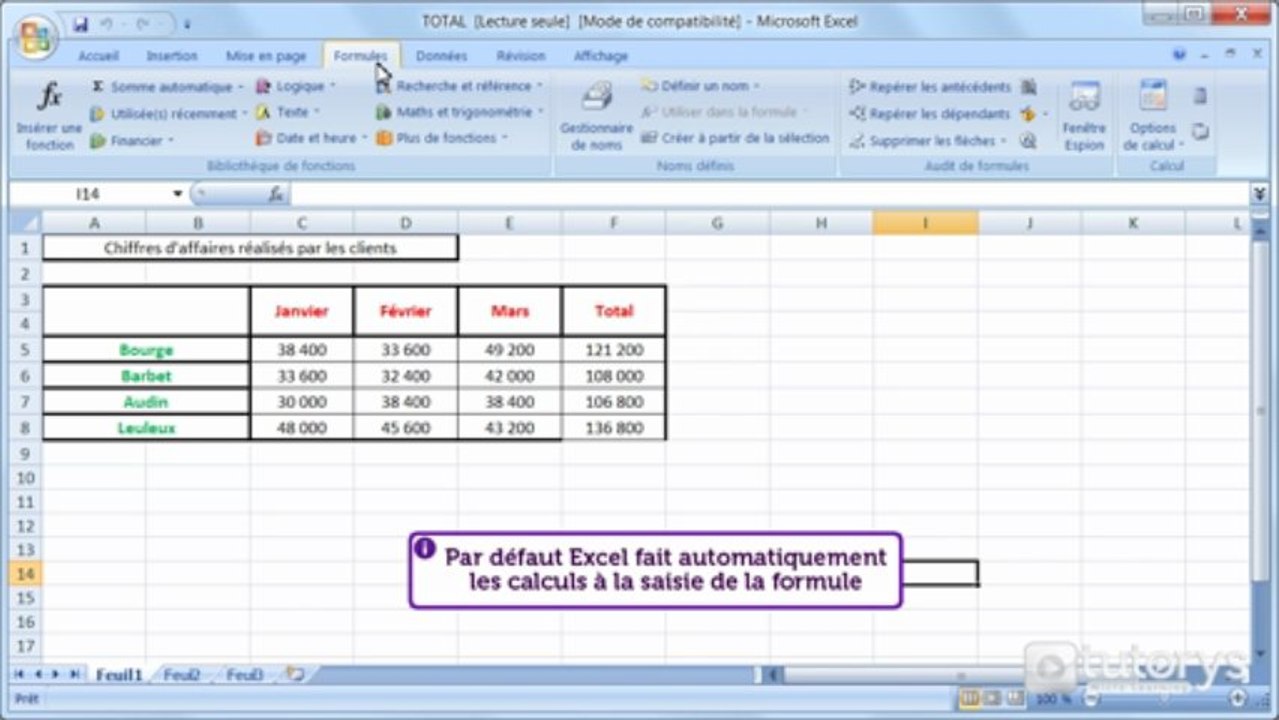Image resolution: width=1279 pixels, height=720 pixels.
Task: Expand the Vérification des erreurs dropdown arrow
Action: pyautogui.click(x=1046, y=115)
